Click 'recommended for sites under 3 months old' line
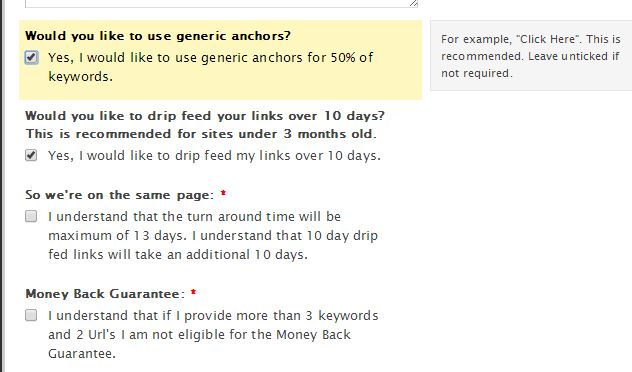 point(201,134)
